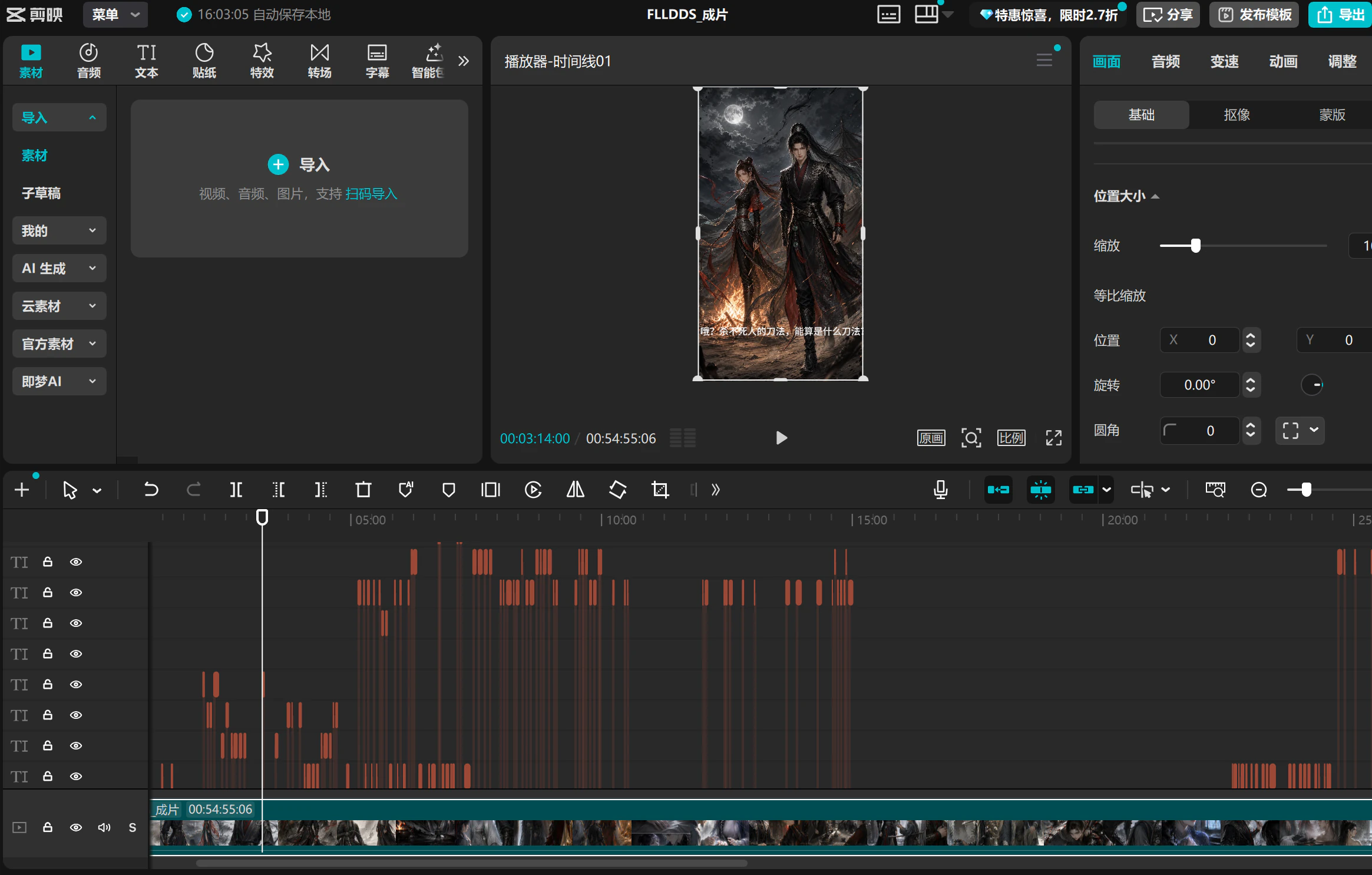Screen dimensions: 1372x875
Task: Delete selected clip with trash icon
Action: [363, 490]
